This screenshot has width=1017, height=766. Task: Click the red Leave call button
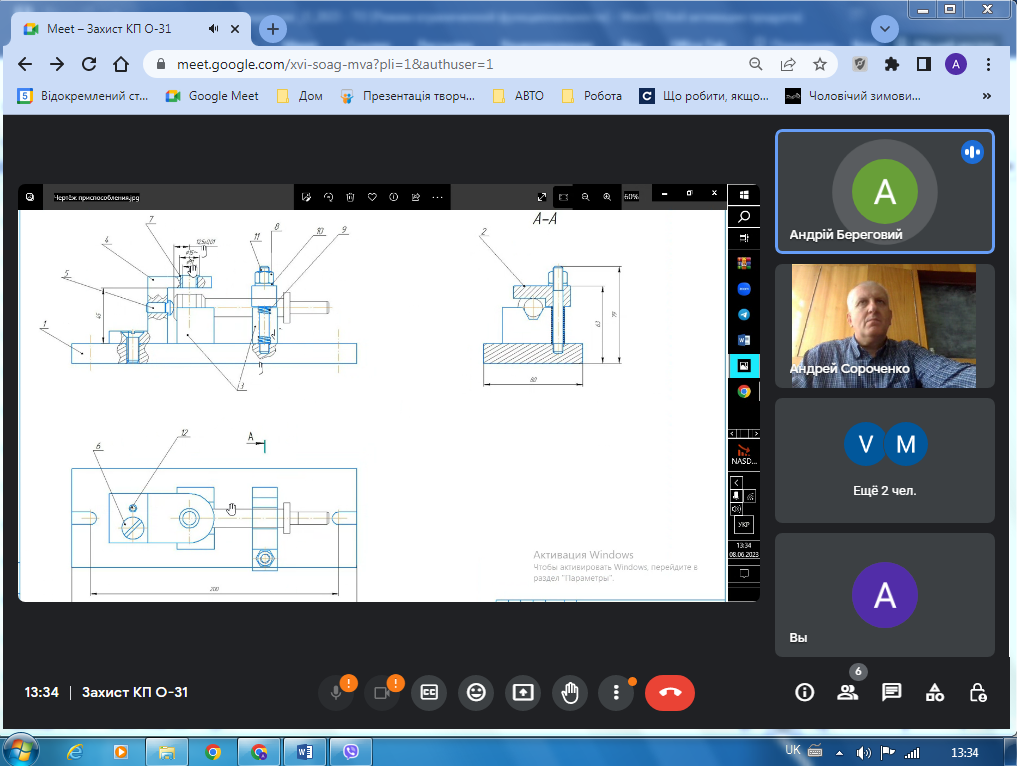[x=669, y=692]
